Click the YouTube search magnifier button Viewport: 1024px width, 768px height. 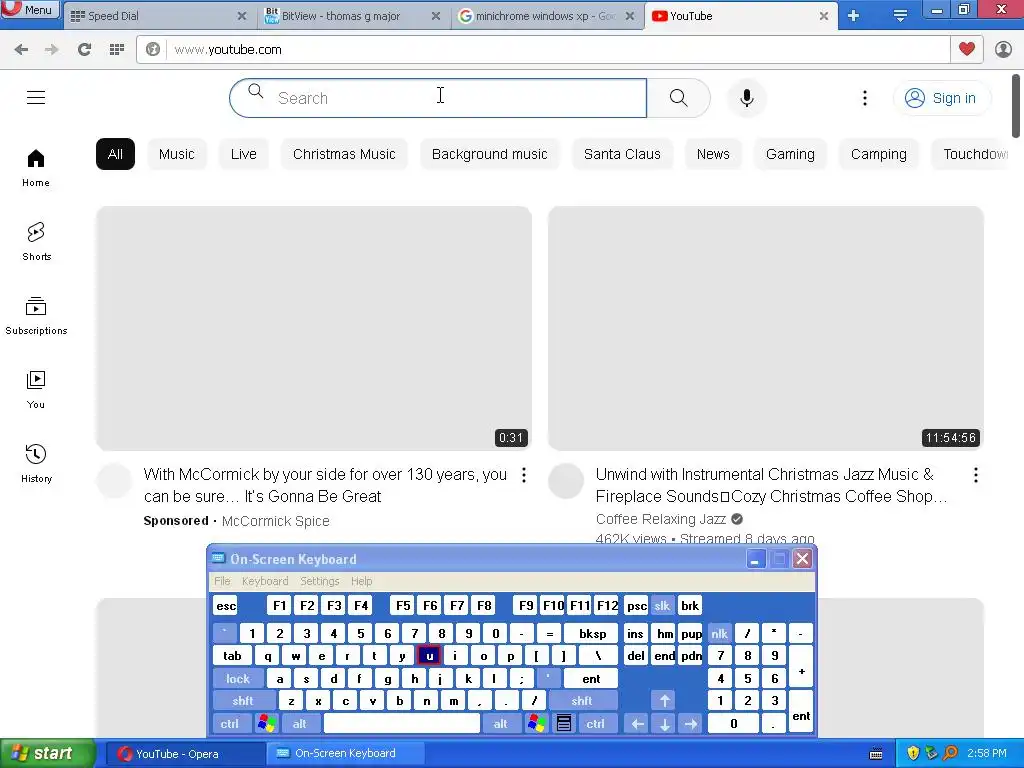(x=679, y=98)
